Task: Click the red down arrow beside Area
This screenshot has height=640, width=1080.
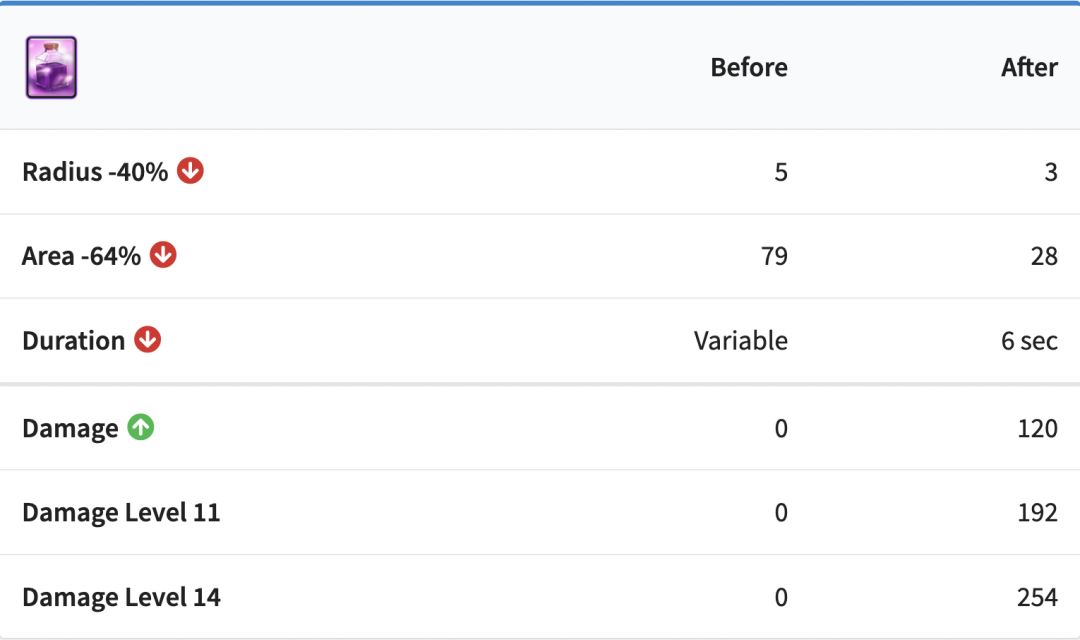Action: tap(163, 255)
